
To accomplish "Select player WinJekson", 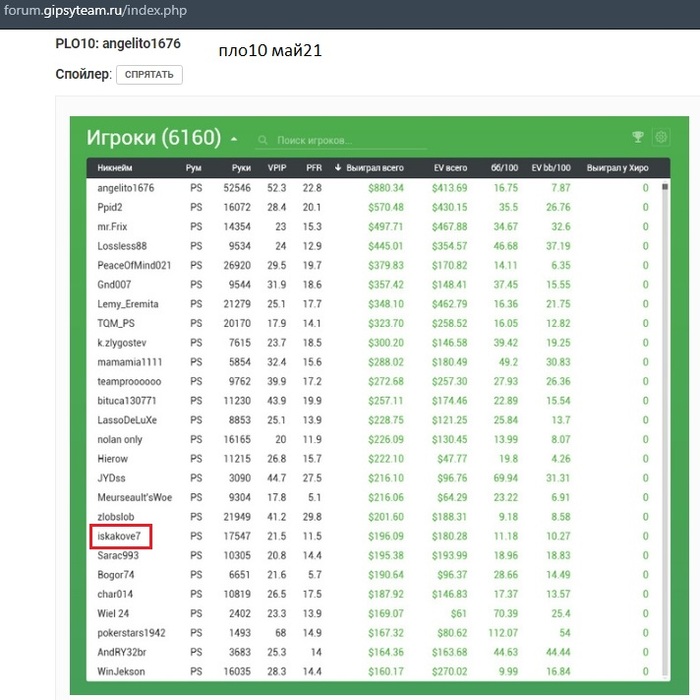I will [121, 672].
